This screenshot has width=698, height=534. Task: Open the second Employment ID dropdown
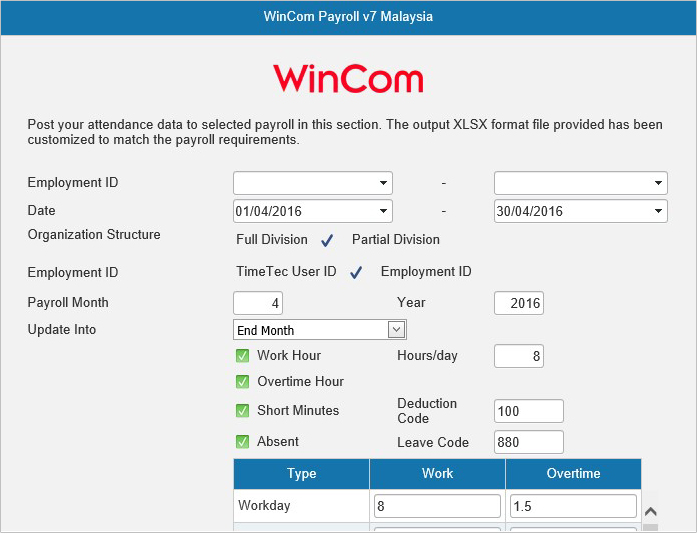pyautogui.click(x=580, y=183)
